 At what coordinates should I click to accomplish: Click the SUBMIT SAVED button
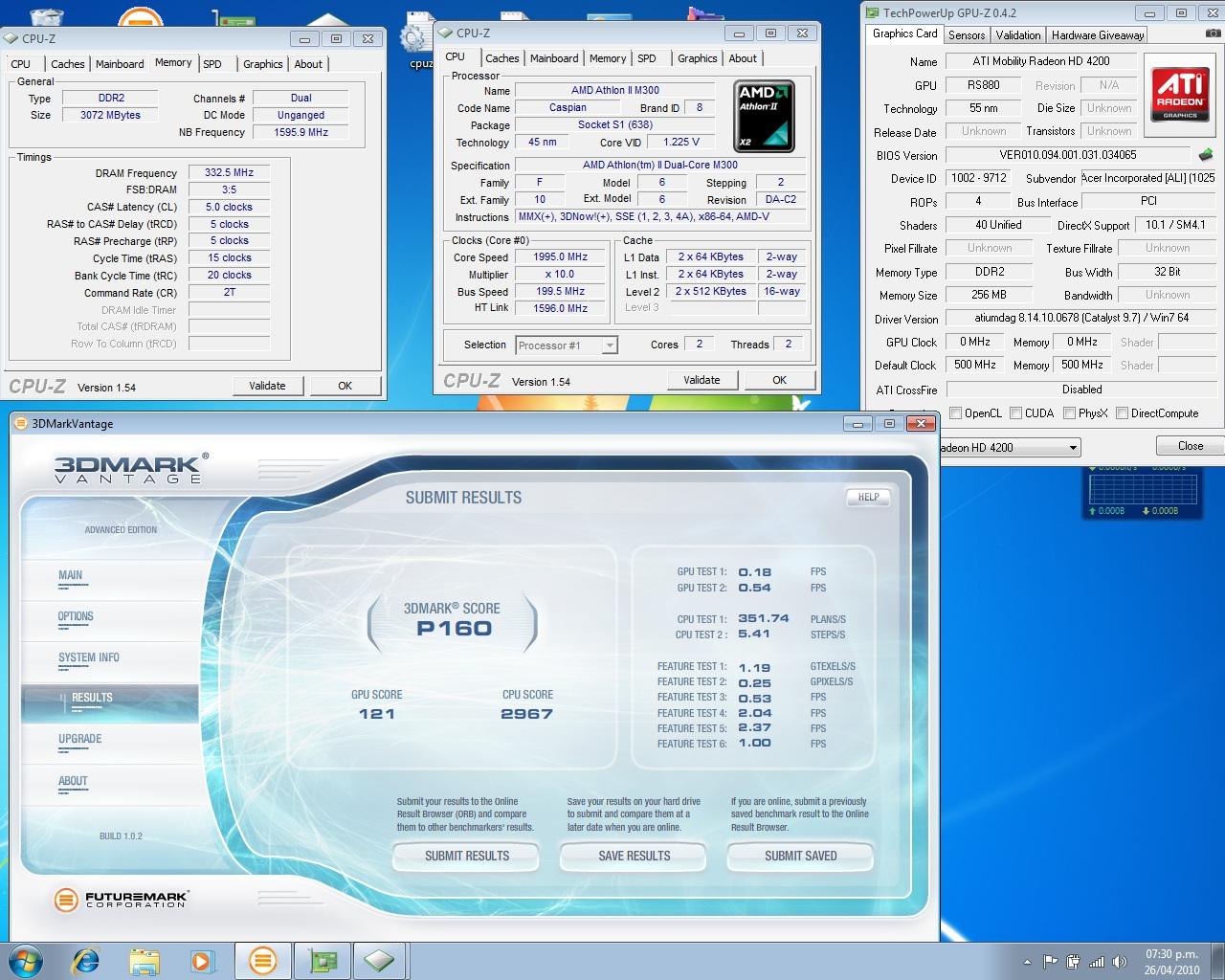(801, 856)
